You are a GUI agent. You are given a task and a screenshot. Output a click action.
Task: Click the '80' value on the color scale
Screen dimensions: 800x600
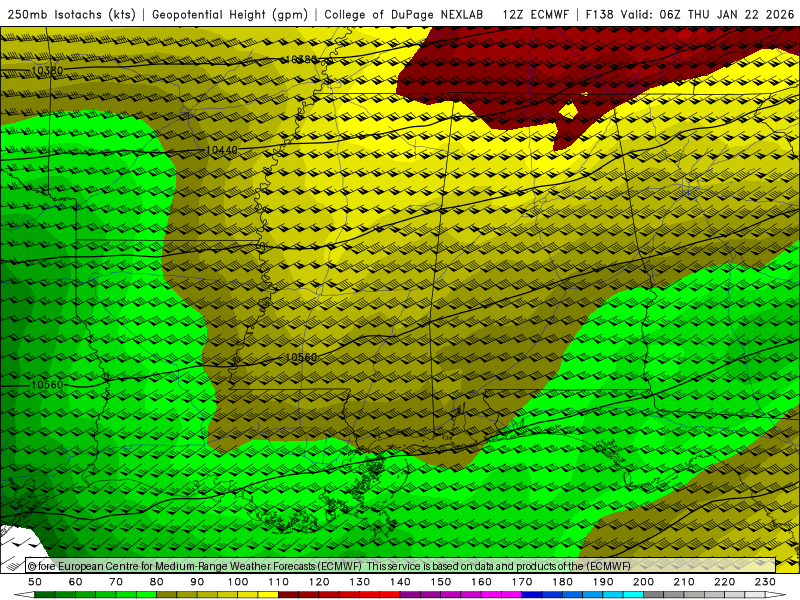[157, 582]
